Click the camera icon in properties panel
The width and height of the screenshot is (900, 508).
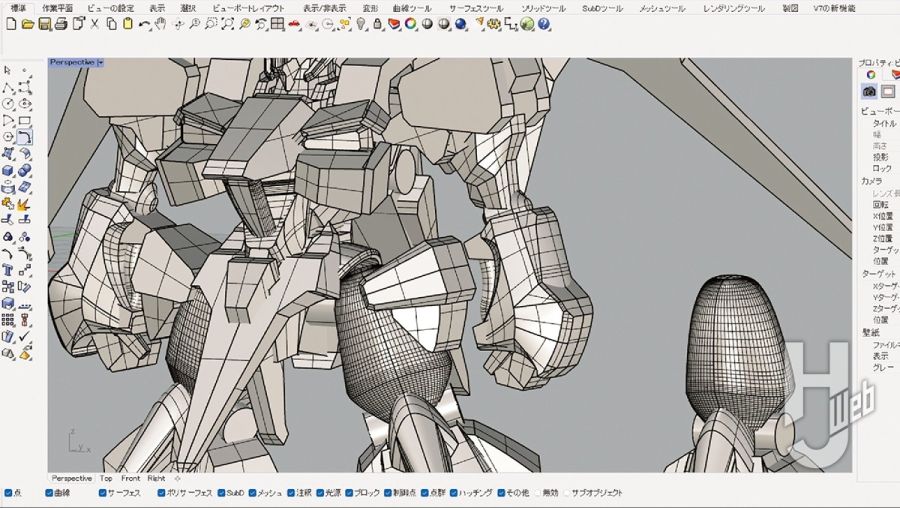[x=869, y=91]
